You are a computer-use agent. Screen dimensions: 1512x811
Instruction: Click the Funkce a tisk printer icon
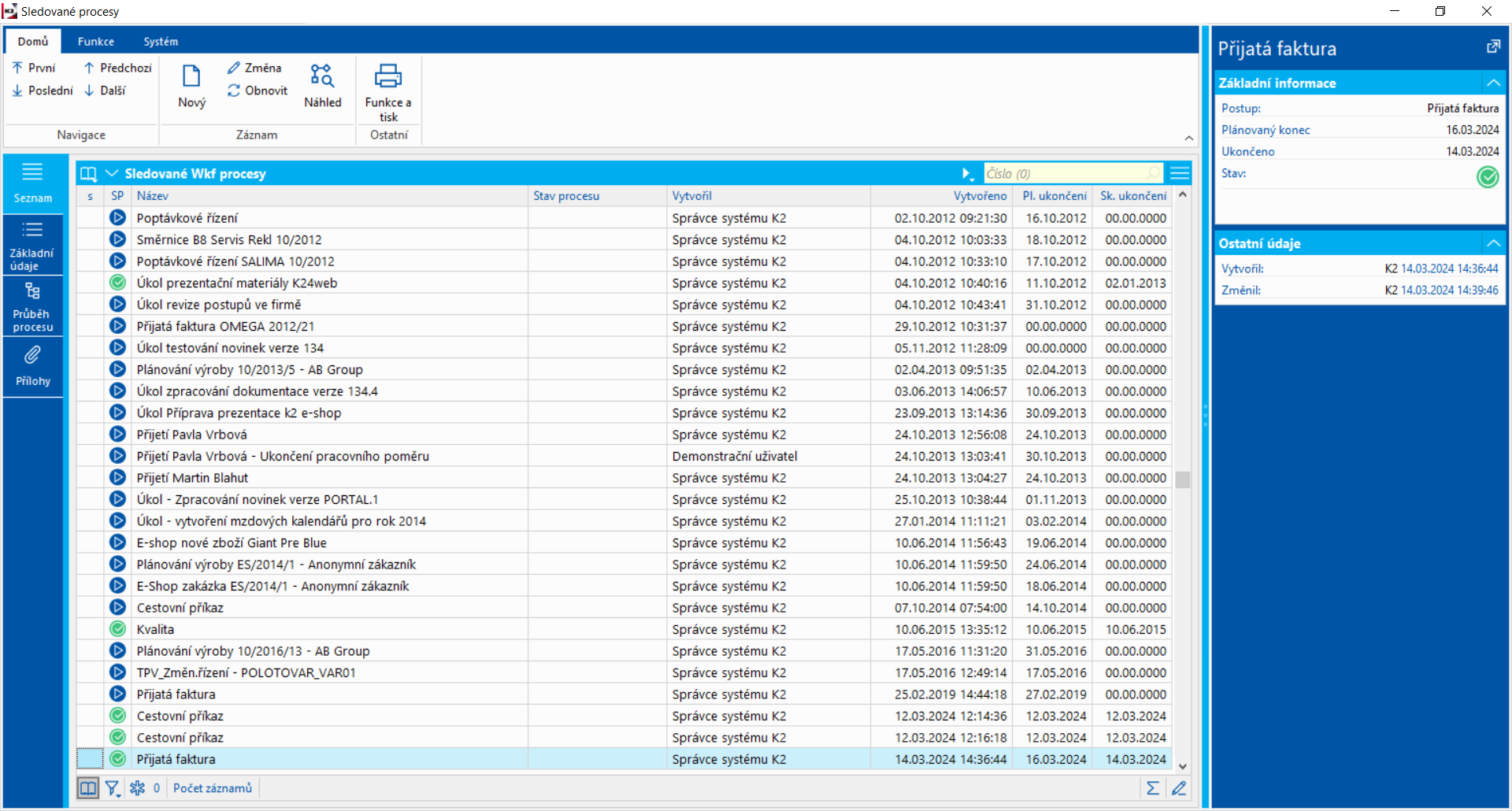coord(387,76)
